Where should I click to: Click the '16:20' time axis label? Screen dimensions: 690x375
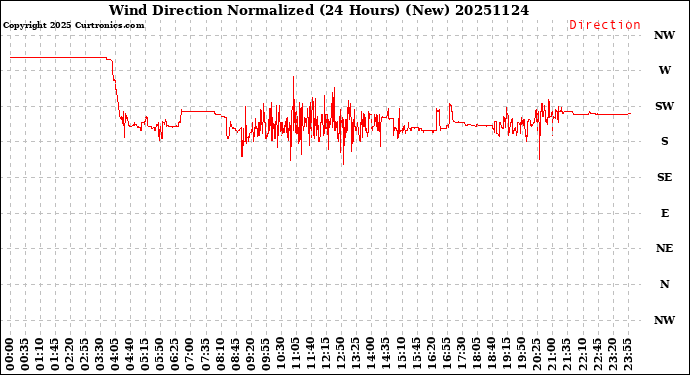pos(431,355)
